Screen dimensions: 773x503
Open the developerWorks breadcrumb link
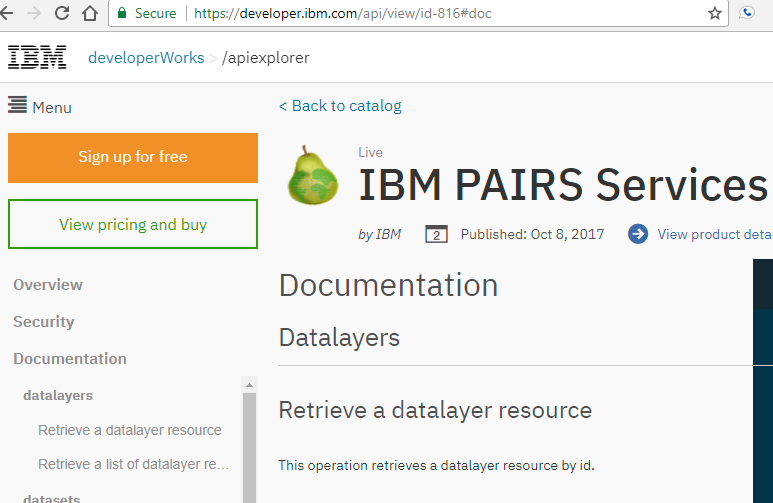pyautogui.click(x=146, y=58)
